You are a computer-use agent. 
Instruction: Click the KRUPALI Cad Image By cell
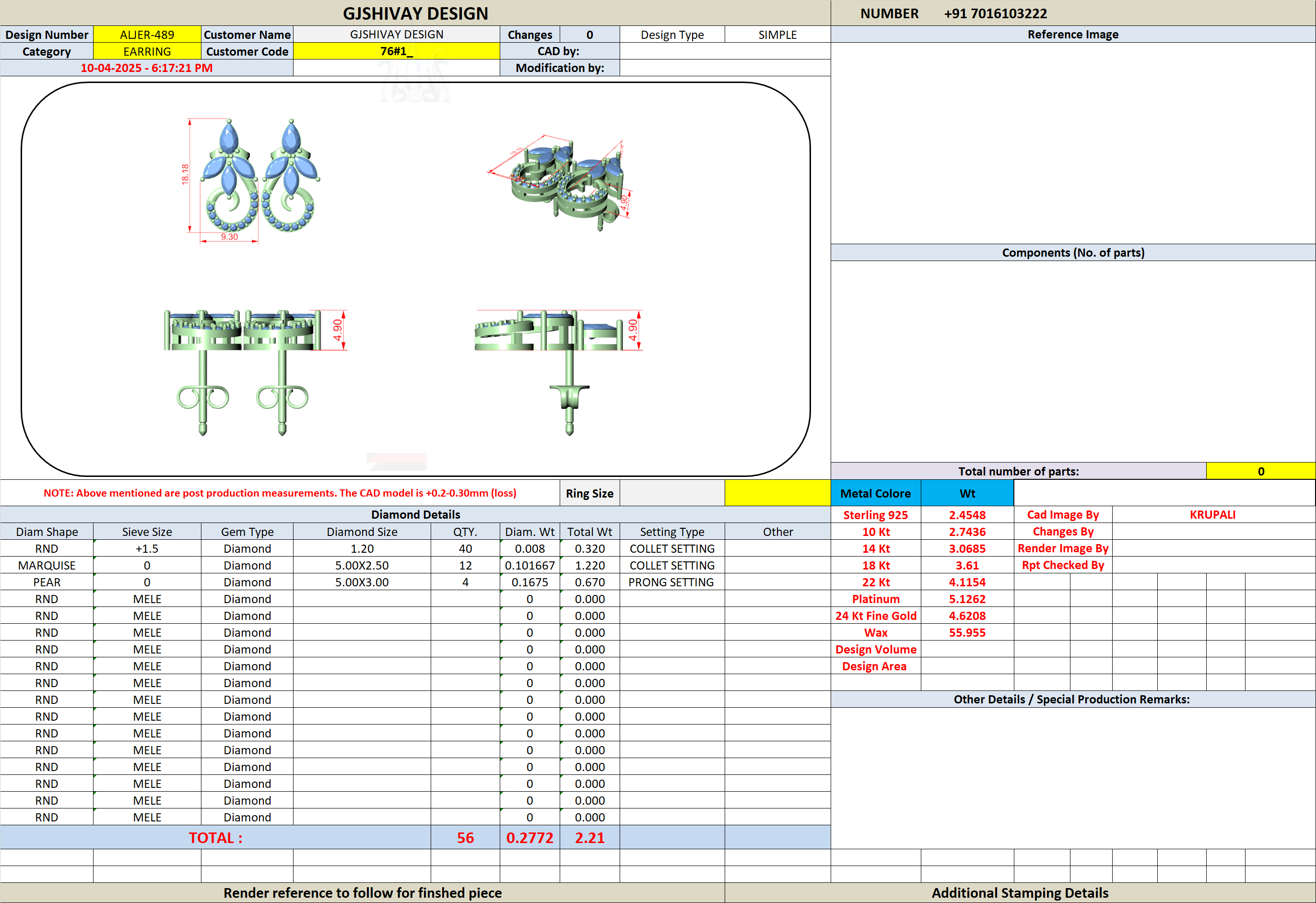(x=1212, y=515)
